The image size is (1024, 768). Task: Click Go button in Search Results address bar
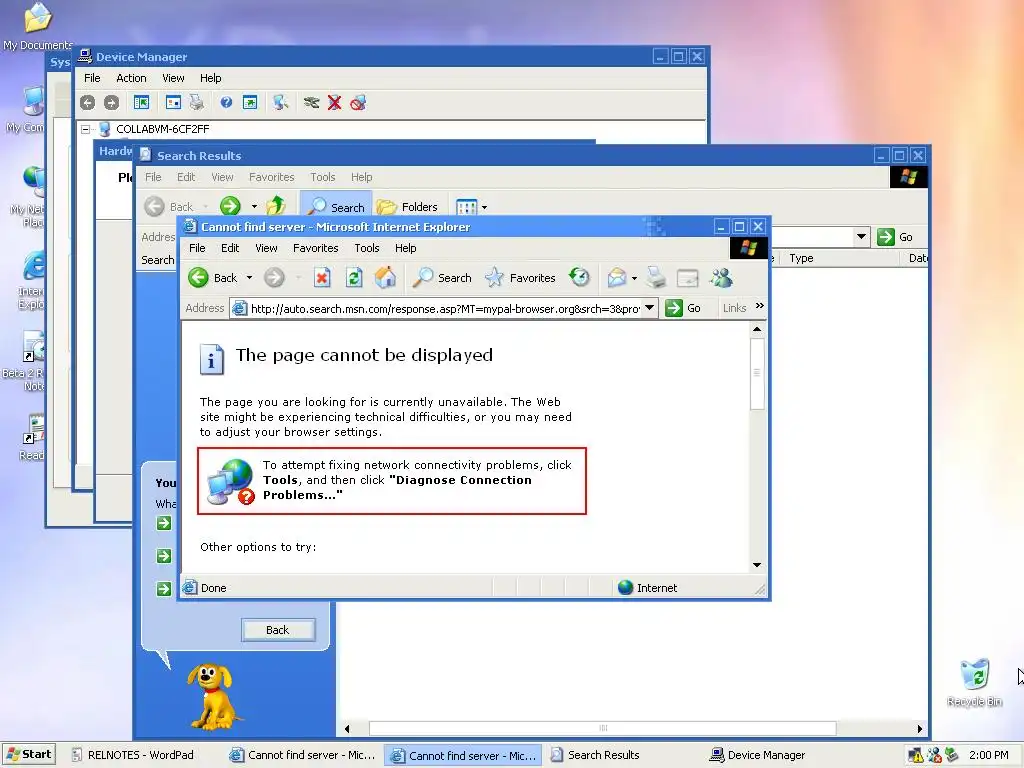pos(895,236)
